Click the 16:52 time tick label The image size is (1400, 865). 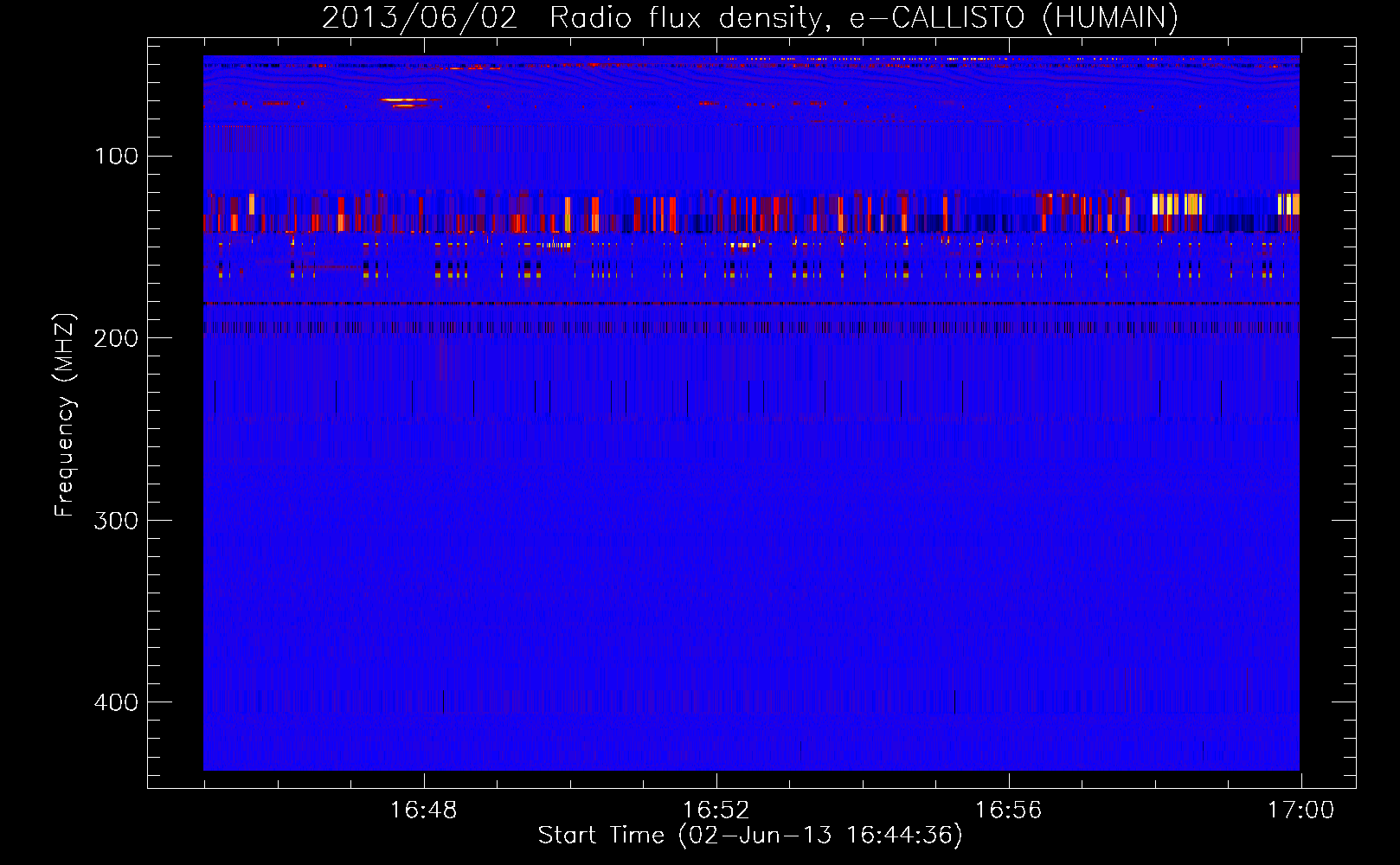tap(716, 811)
